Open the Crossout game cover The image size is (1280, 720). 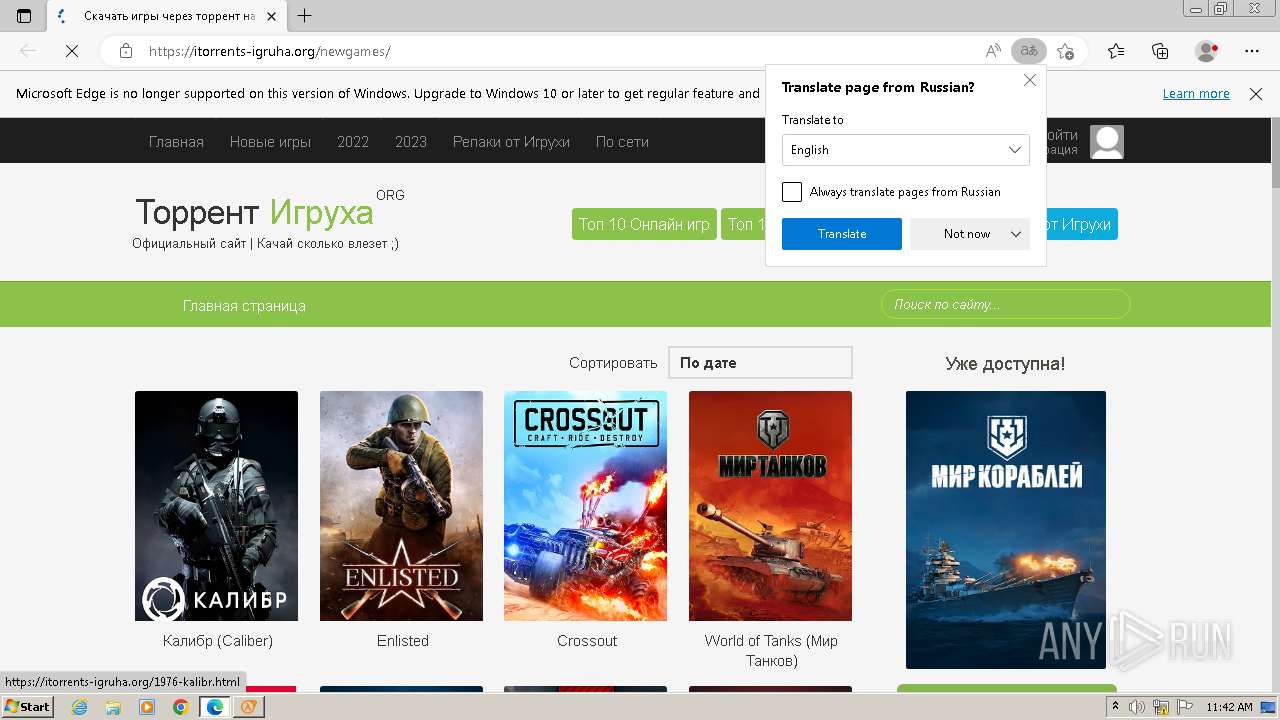(x=585, y=506)
